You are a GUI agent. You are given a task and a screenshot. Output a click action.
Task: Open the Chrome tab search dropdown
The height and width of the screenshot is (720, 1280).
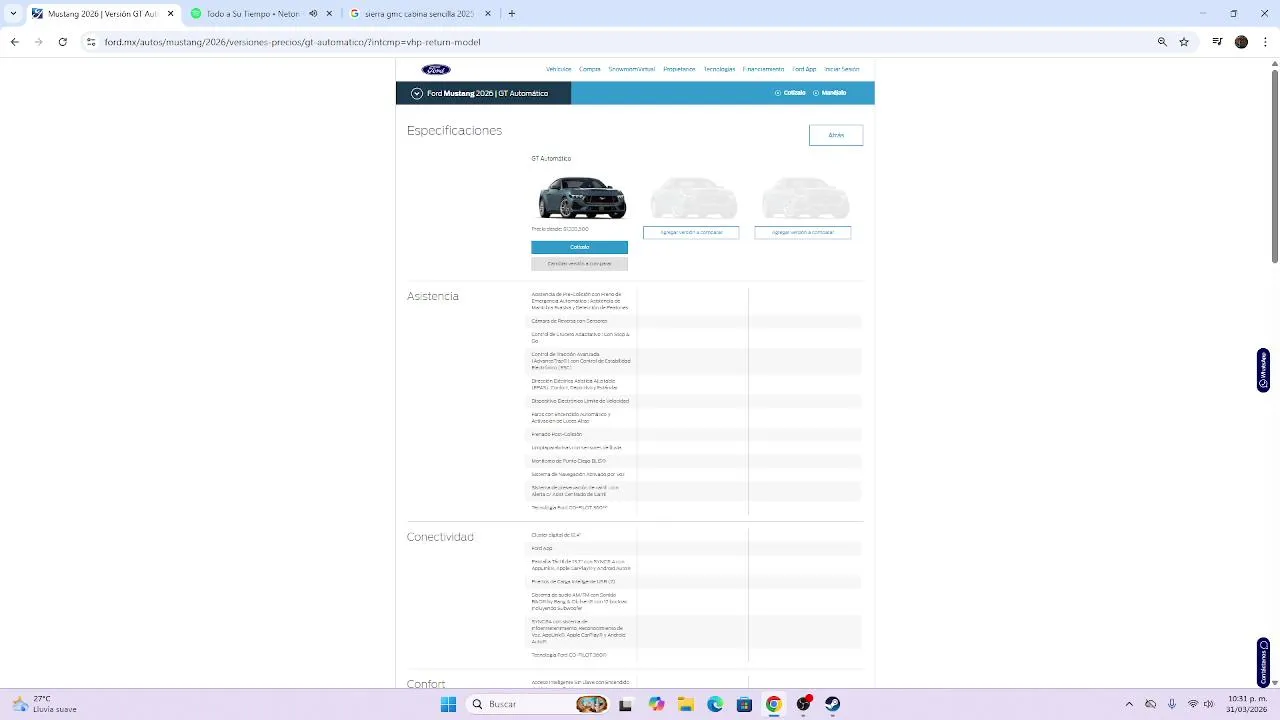pos(13,14)
